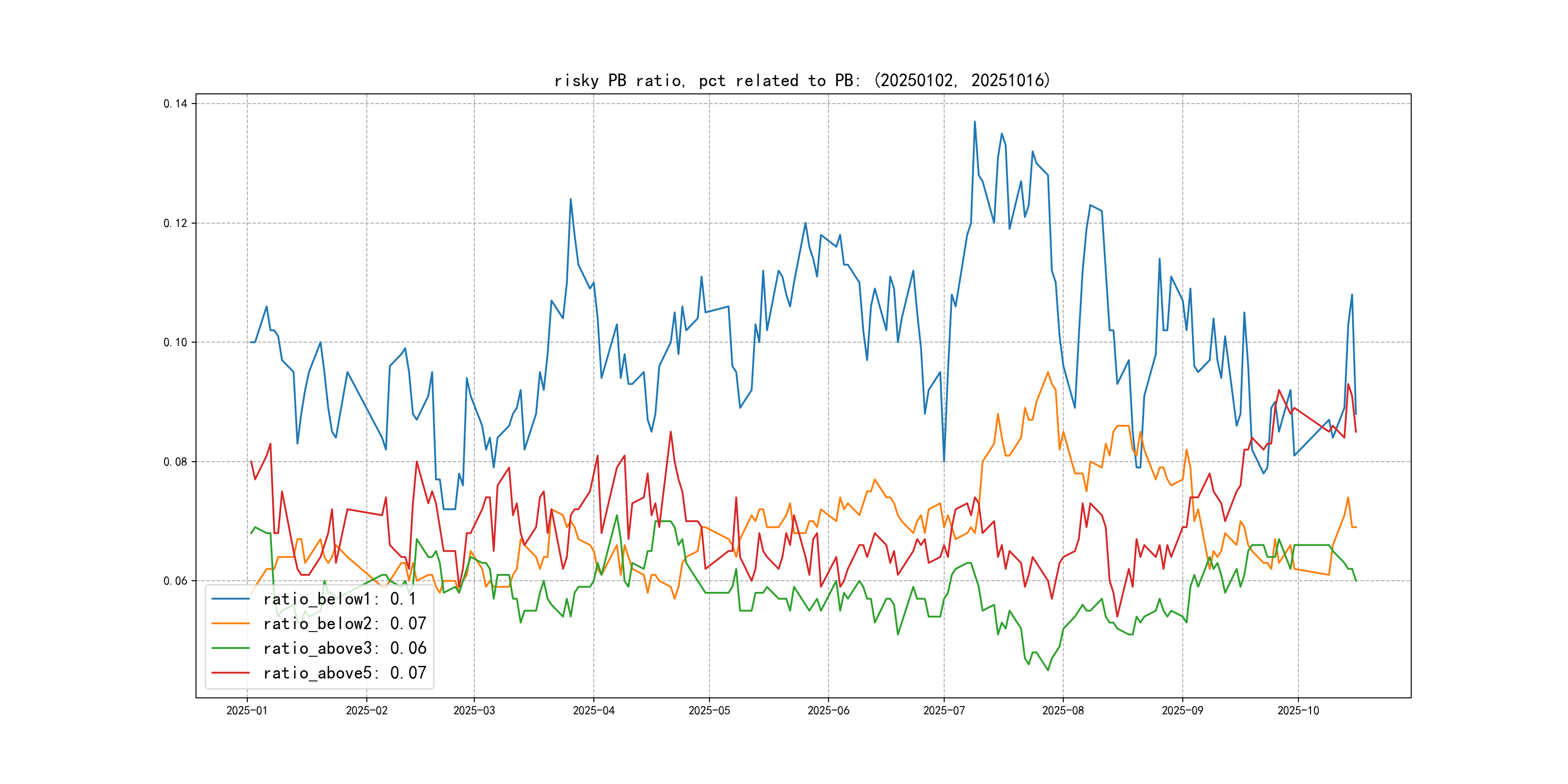
Task: Click the blue ratio_below1 legend line
Action: coord(230,599)
